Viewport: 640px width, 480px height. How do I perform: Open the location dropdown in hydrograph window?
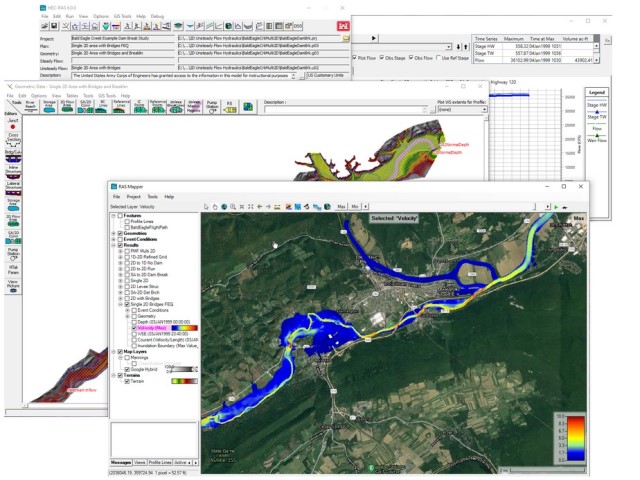coord(449,47)
